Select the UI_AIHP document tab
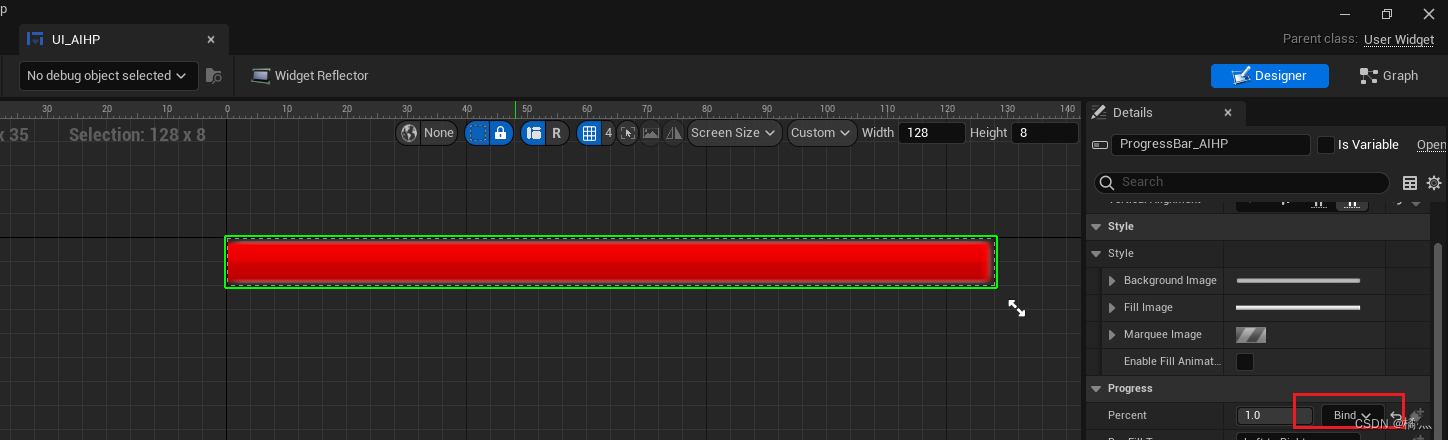 [x=123, y=39]
